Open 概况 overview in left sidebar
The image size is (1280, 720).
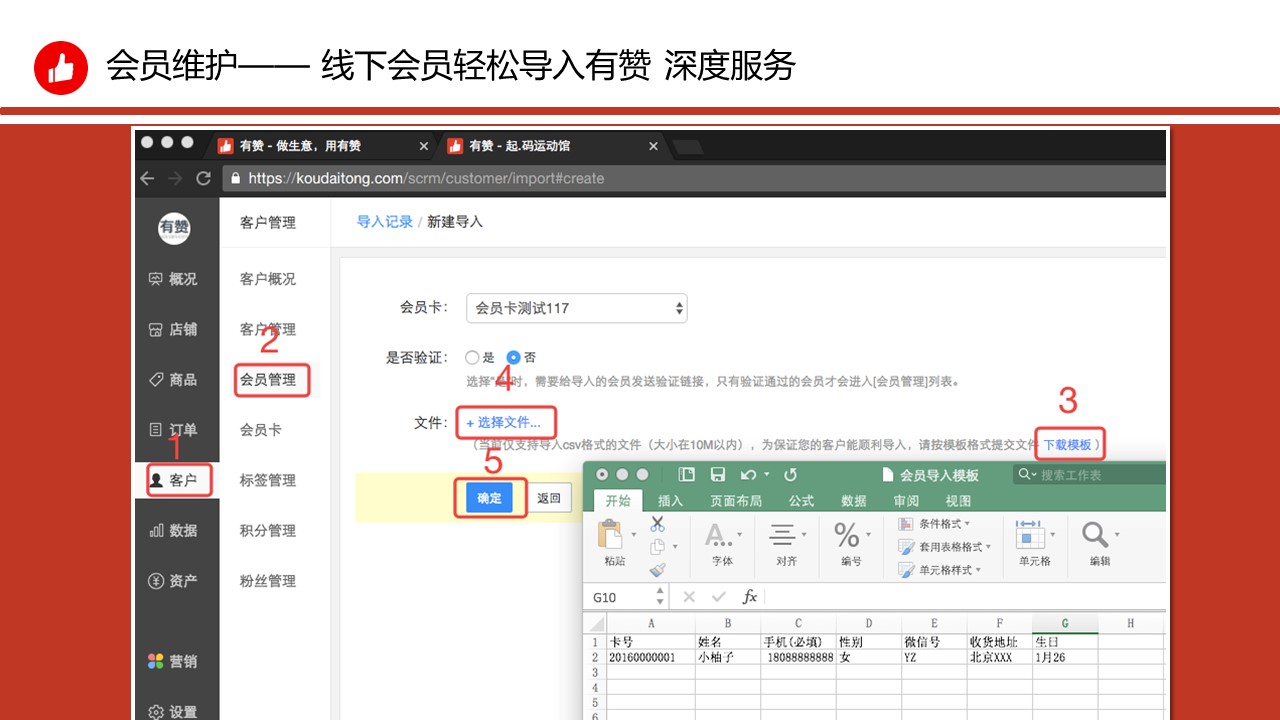tap(173, 279)
